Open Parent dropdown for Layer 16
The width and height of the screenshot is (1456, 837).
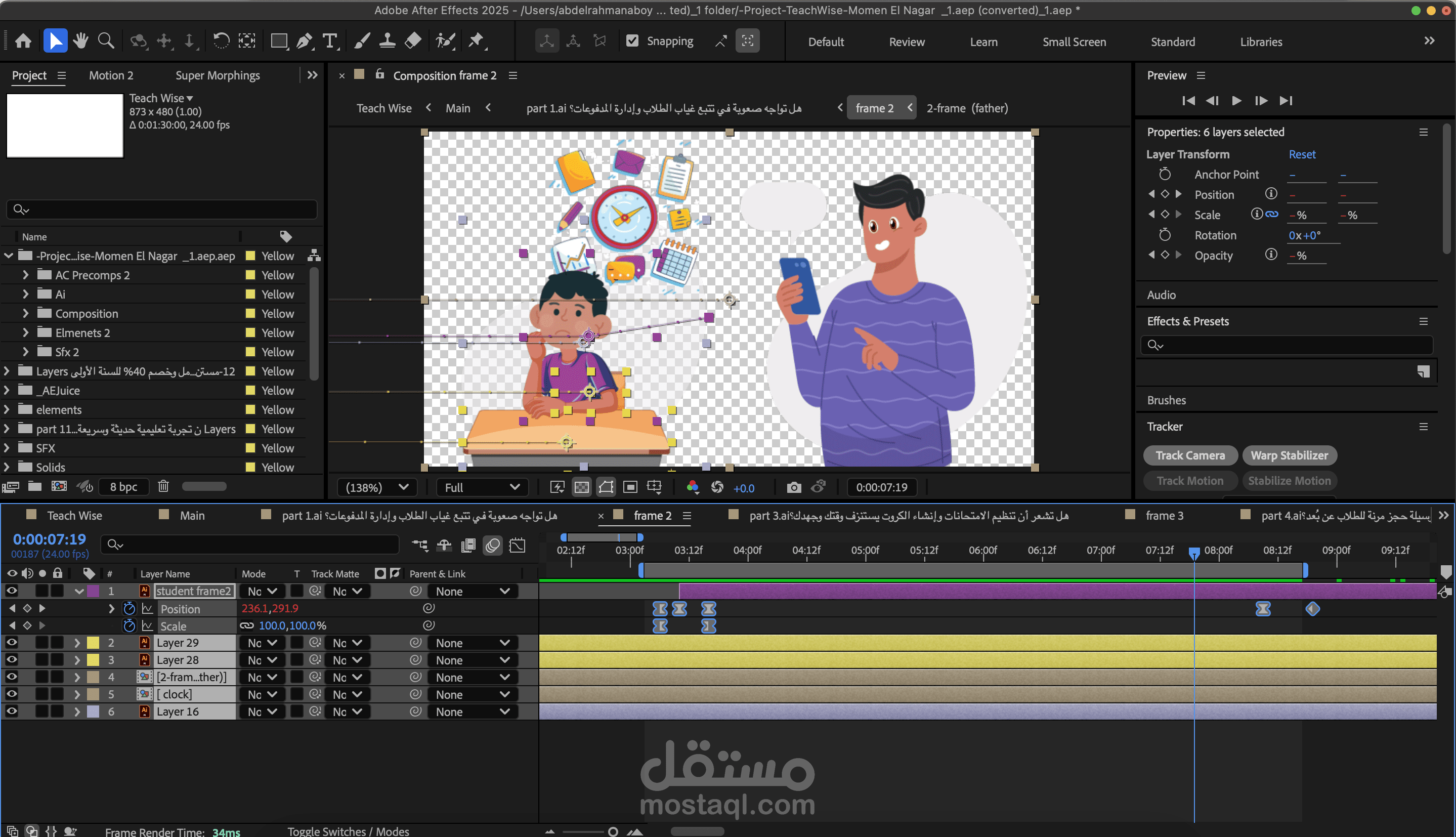[472, 712]
